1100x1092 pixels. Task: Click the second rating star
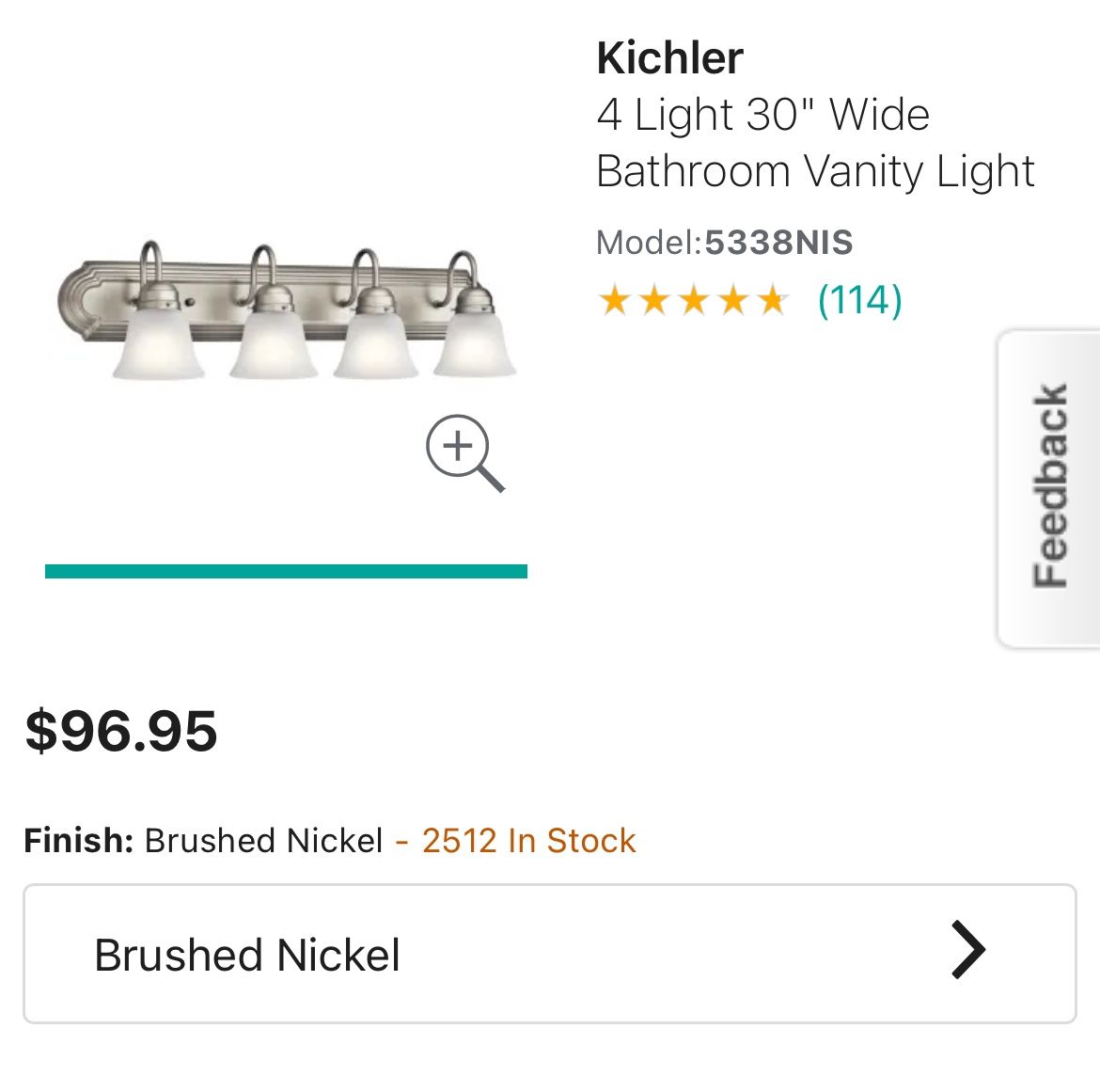point(654,301)
